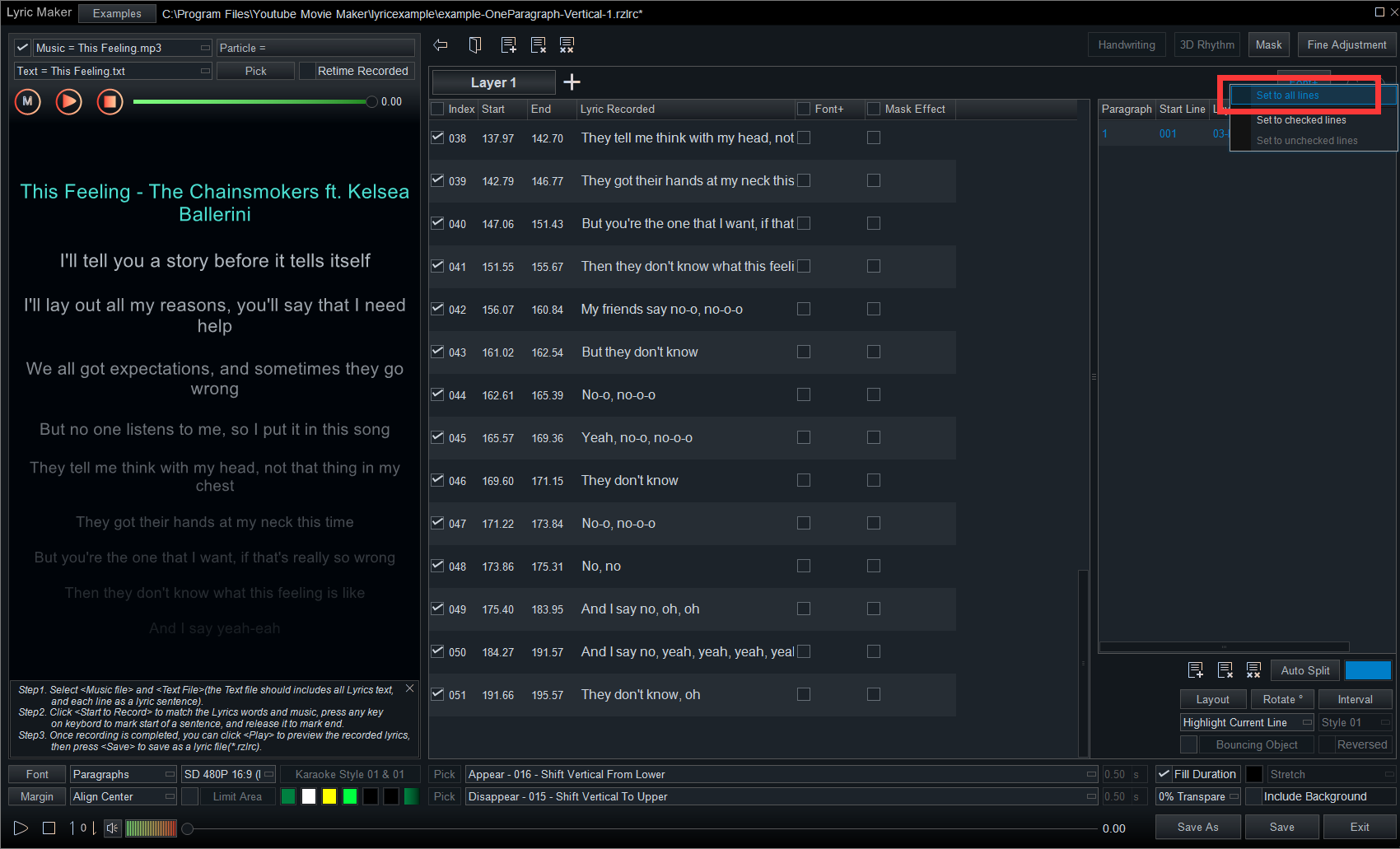Open the Stretch dropdown

[1331, 774]
